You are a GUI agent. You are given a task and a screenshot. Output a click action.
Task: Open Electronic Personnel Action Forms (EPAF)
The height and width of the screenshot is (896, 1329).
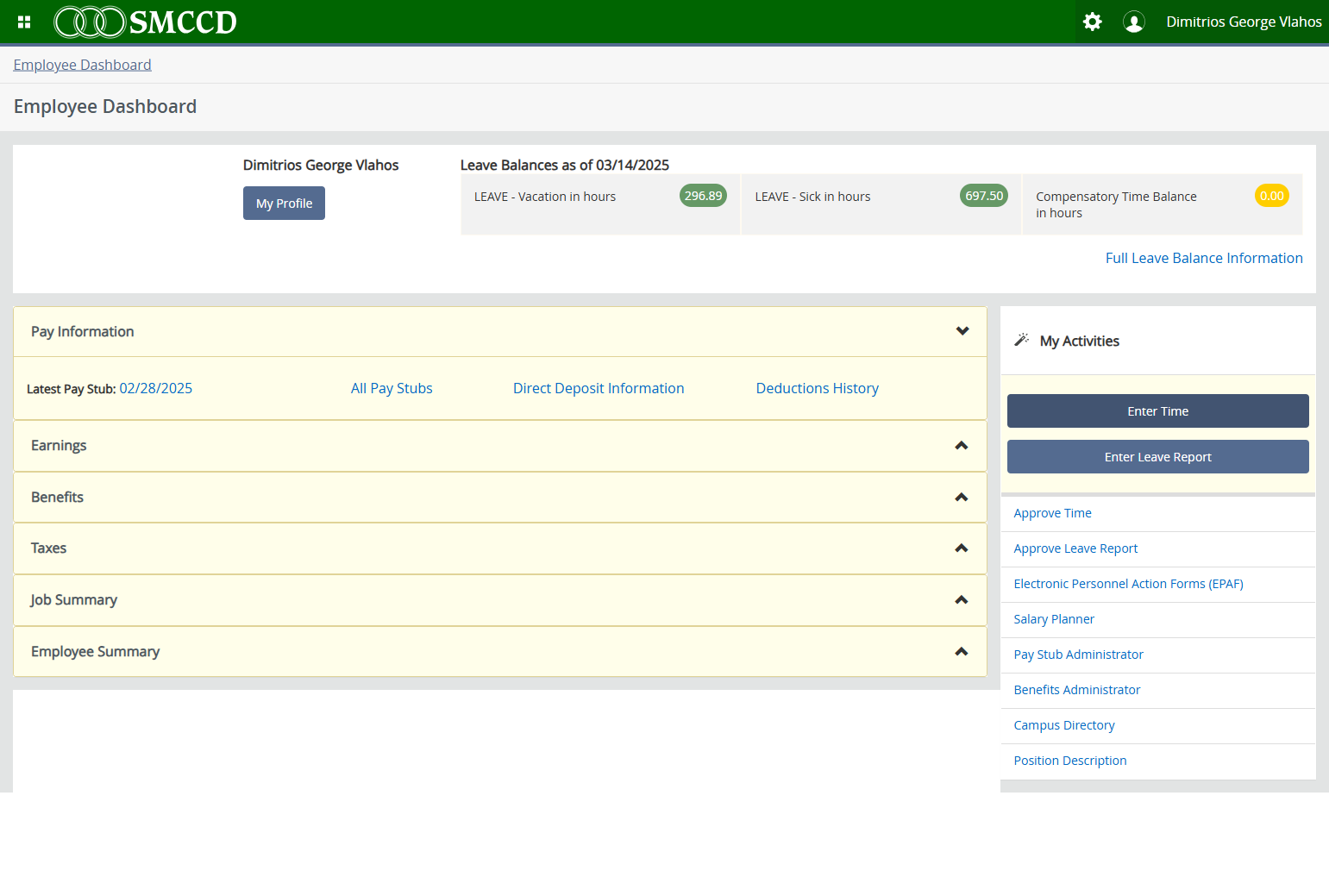(x=1129, y=584)
